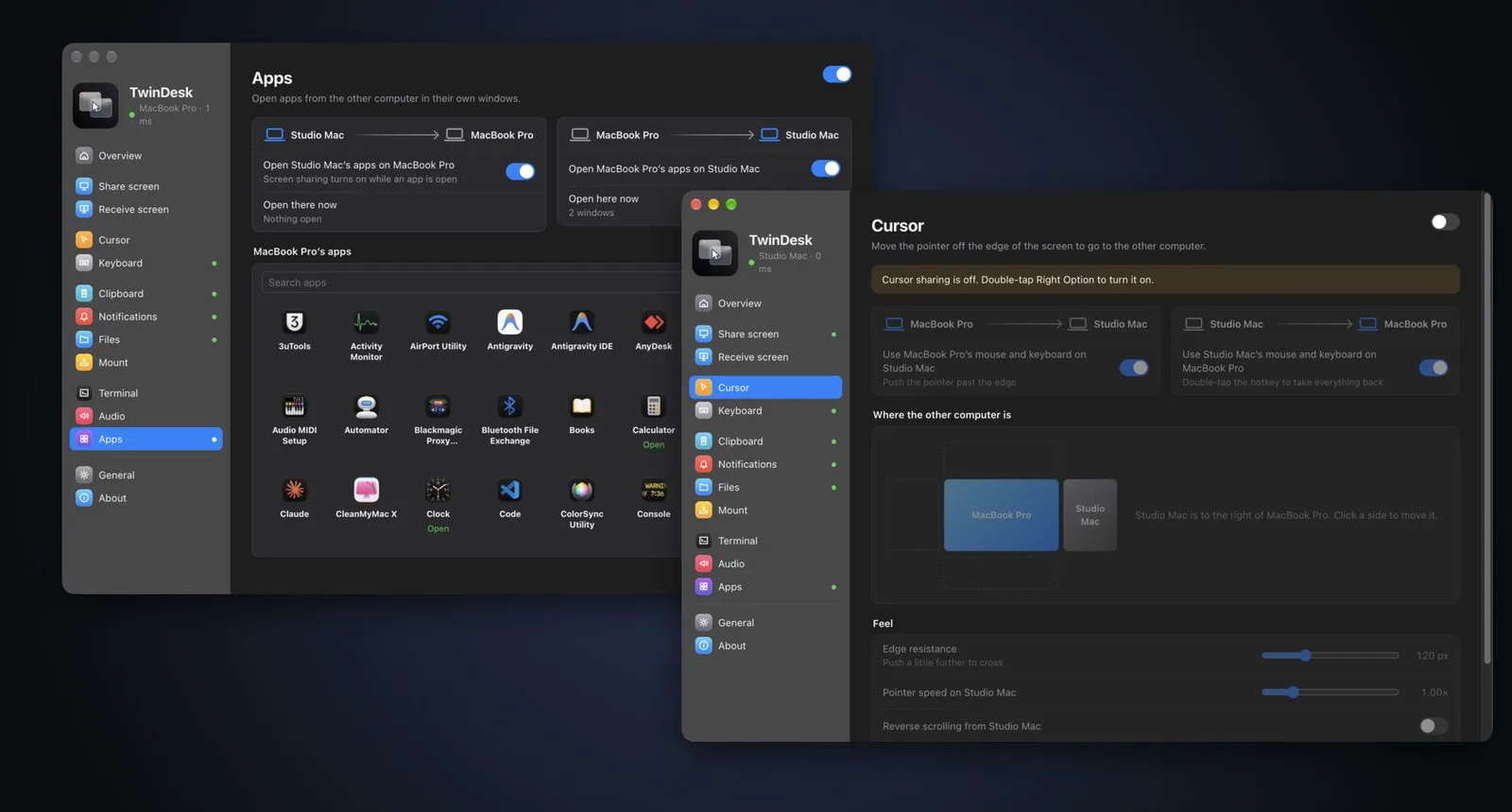Open Keyboard in the back Apps window sidebar

coord(146,263)
